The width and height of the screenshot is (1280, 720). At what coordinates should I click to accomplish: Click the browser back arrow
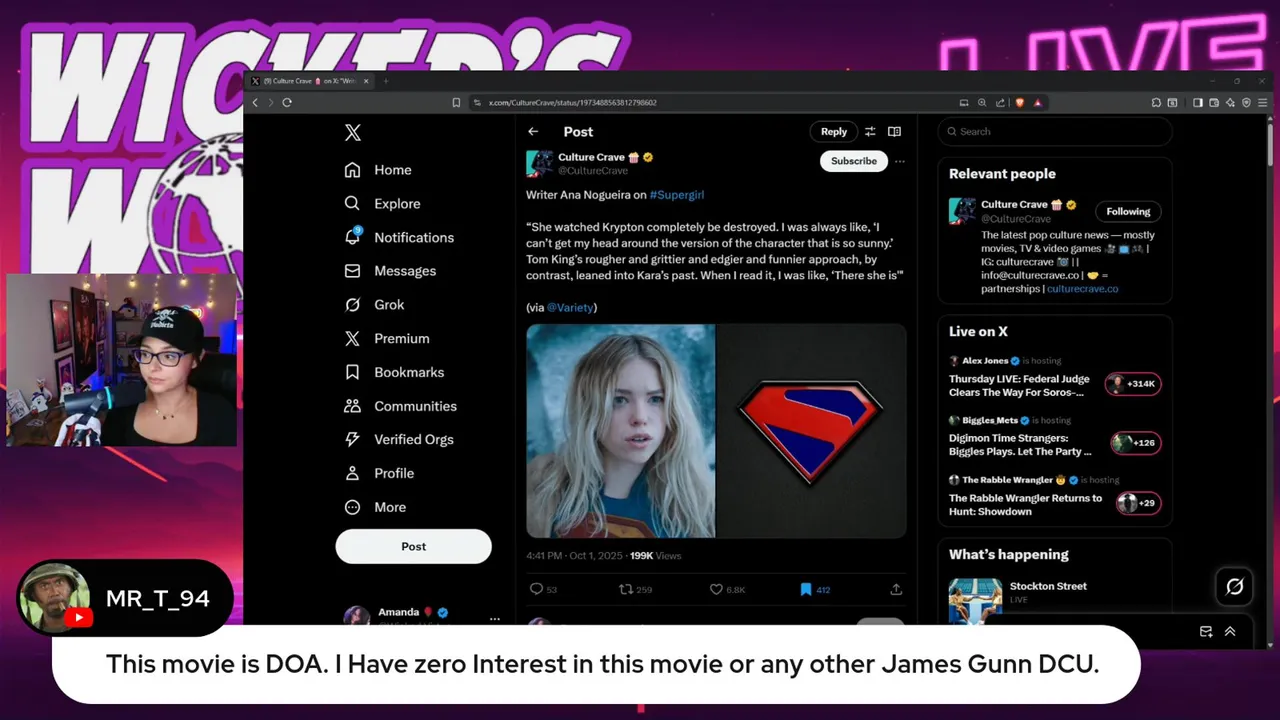click(x=255, y=102)
